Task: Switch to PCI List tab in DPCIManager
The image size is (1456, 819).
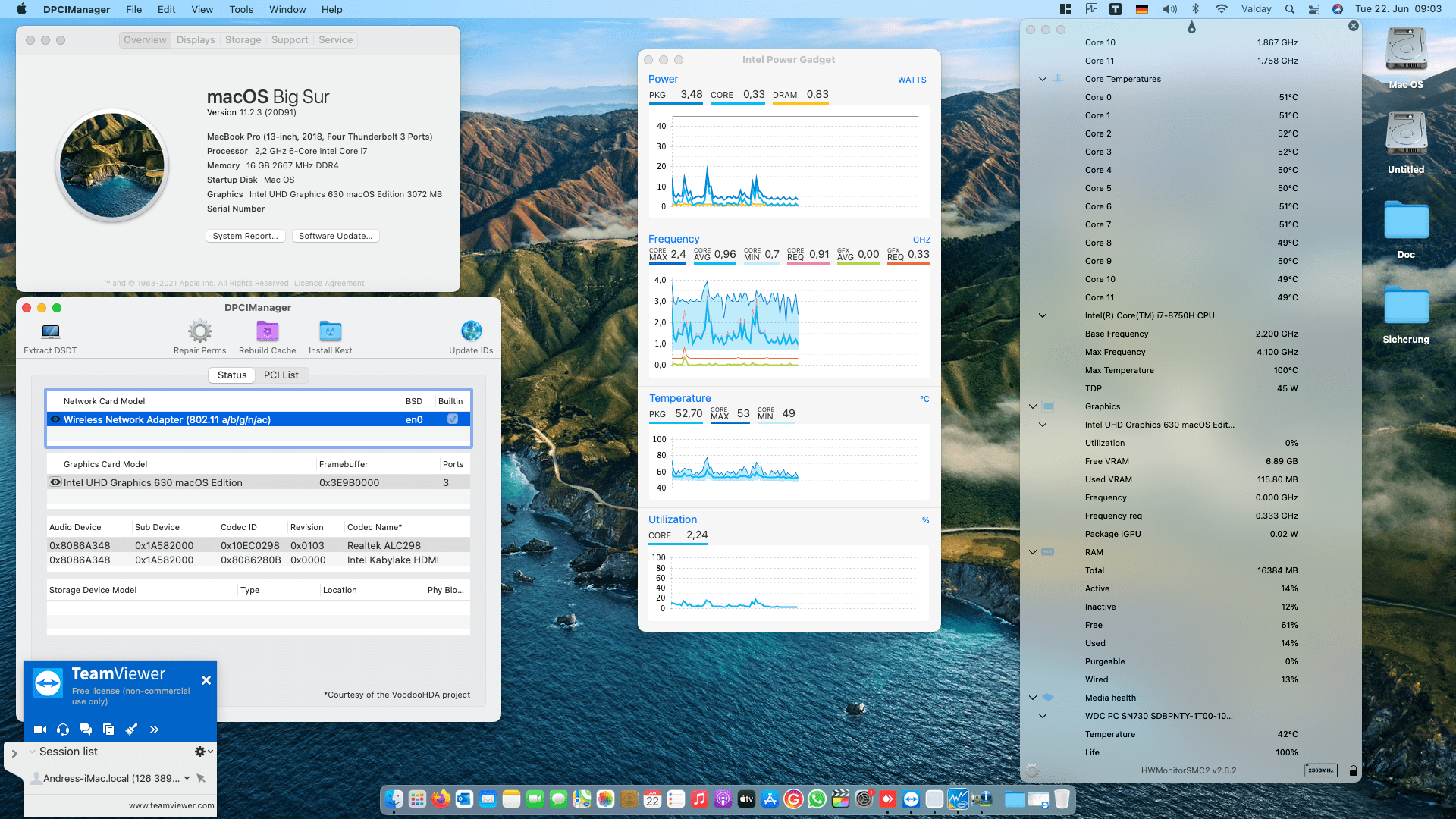Action: [x=281, y=375]
